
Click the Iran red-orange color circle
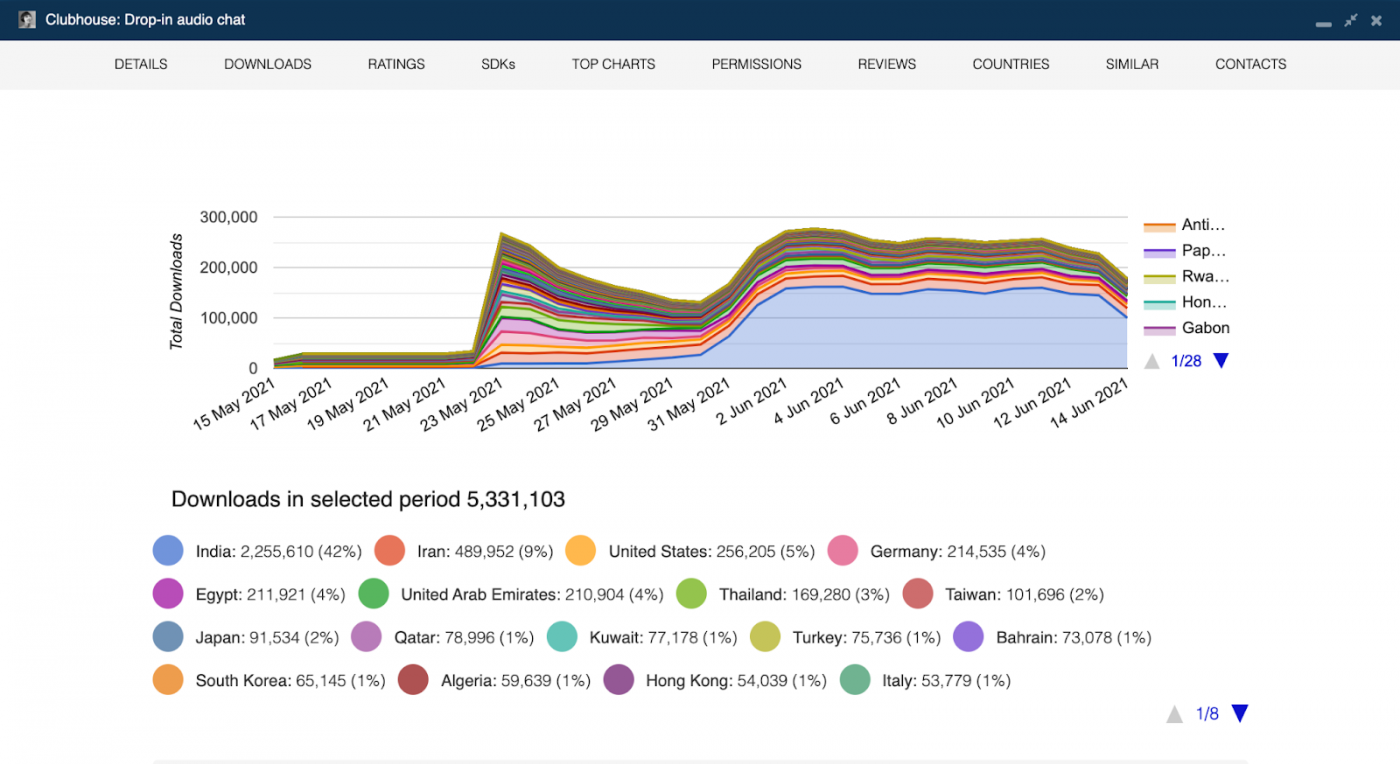(389, 551)
